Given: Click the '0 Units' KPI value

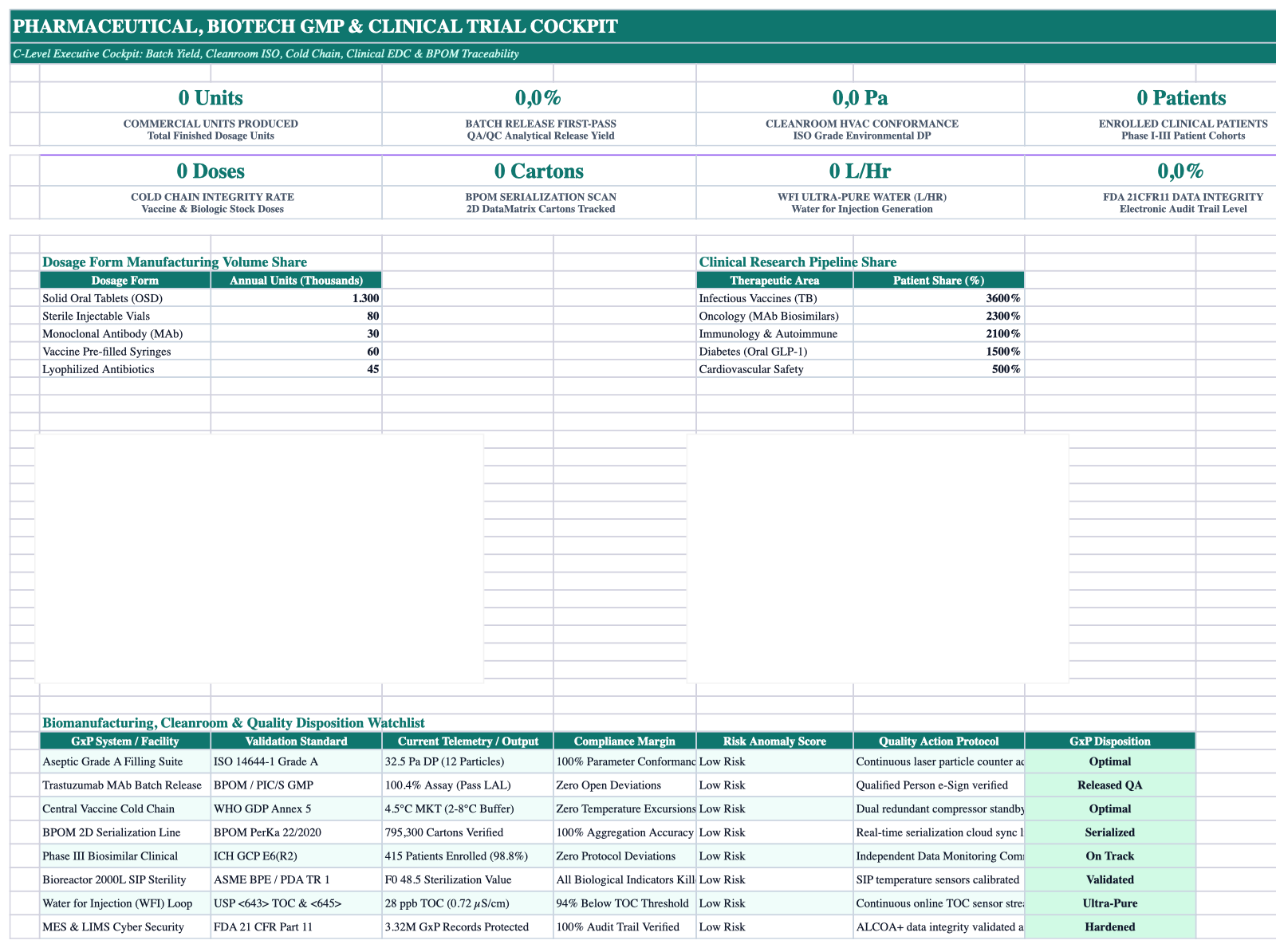Looking at the screenshot, I should [211, 98].
